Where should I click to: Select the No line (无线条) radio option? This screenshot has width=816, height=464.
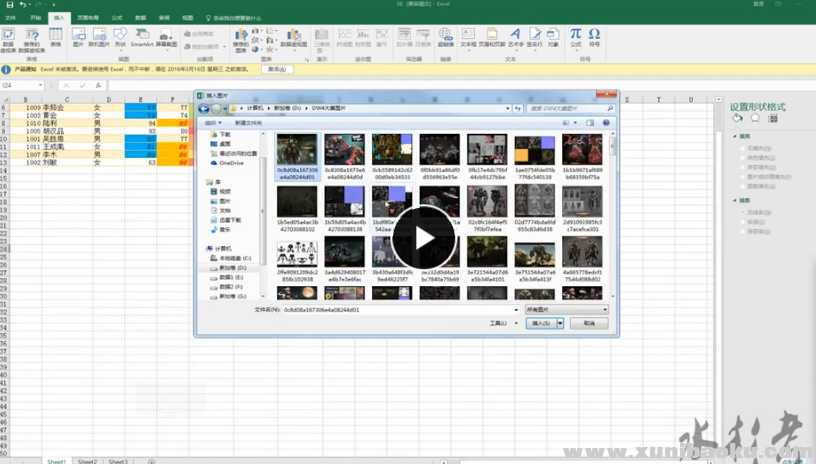(x=741, y=212)
